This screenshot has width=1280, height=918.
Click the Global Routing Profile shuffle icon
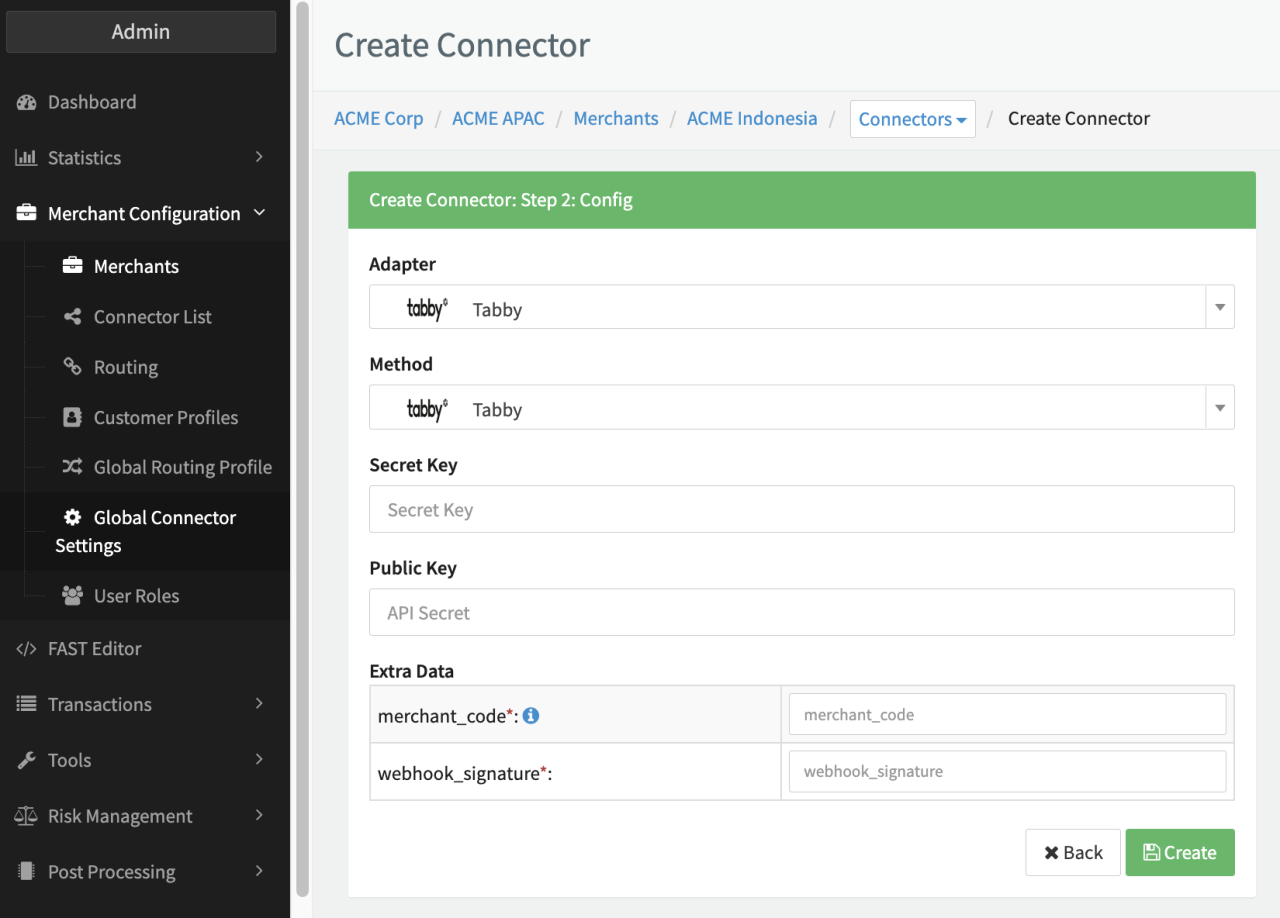(x=72, y=467)
